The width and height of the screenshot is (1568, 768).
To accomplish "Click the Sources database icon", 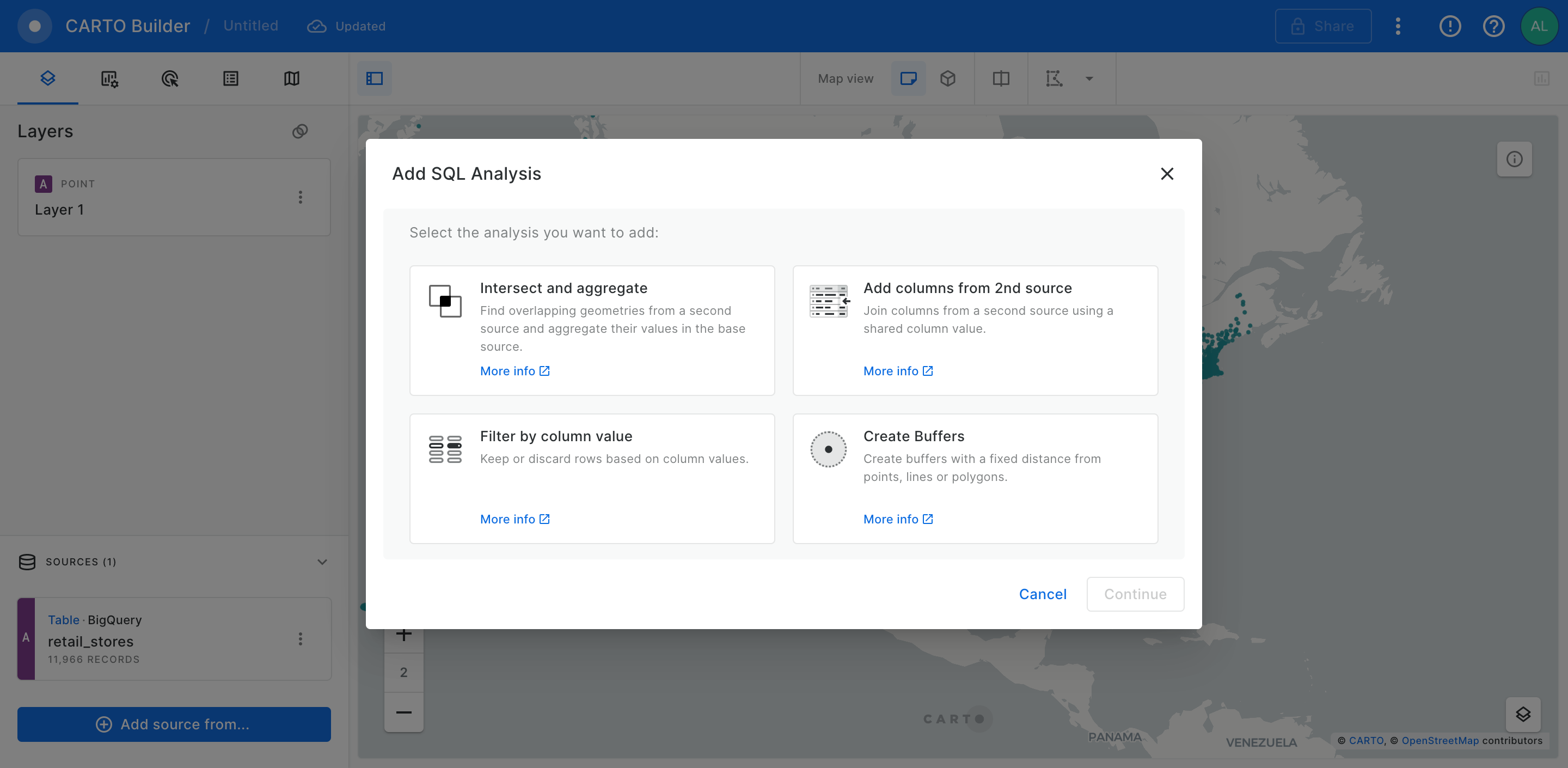I will point(27,562).
